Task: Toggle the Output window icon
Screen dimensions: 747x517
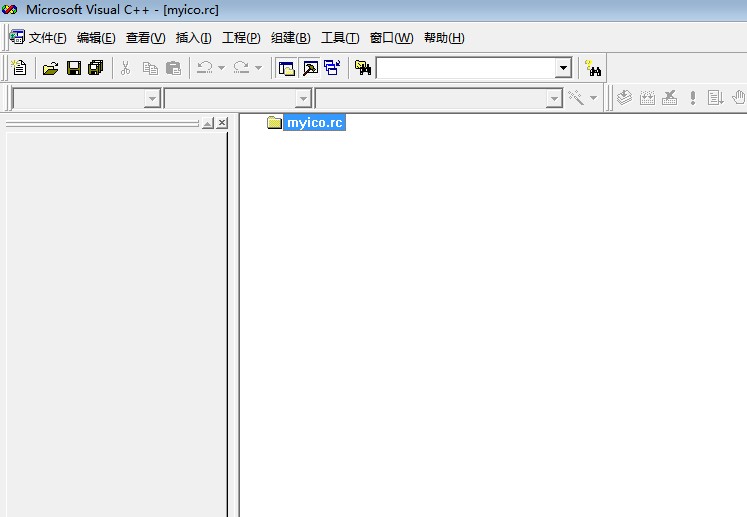Action: 310,68
